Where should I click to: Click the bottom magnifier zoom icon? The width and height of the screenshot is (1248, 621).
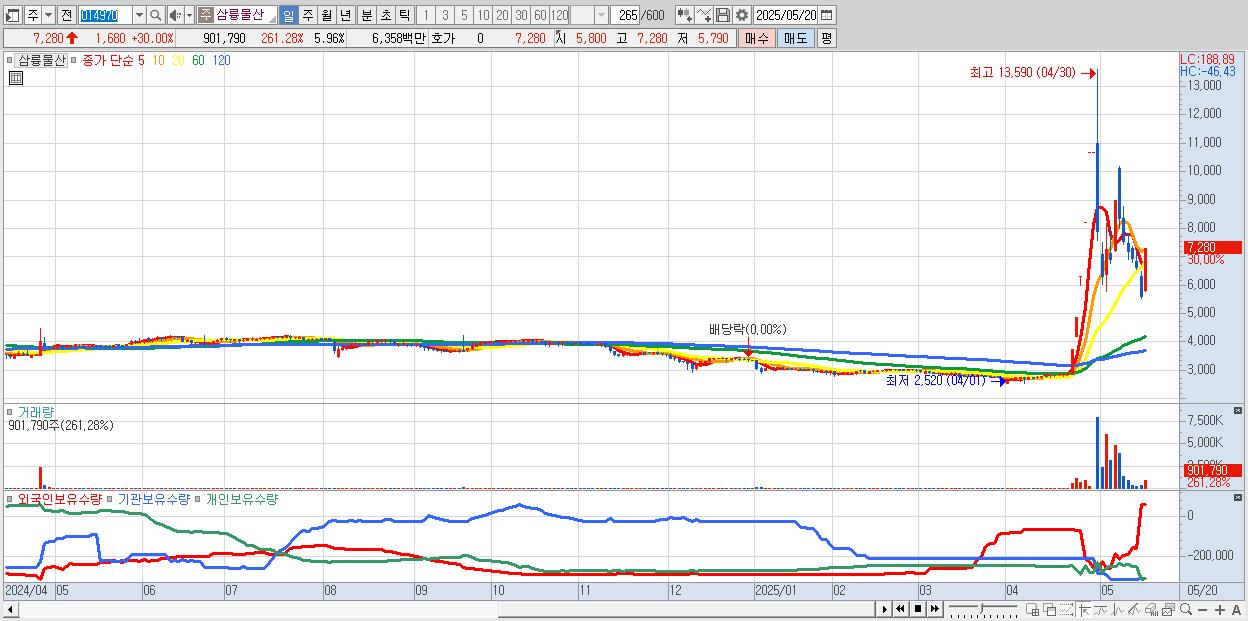point(1186,609)
